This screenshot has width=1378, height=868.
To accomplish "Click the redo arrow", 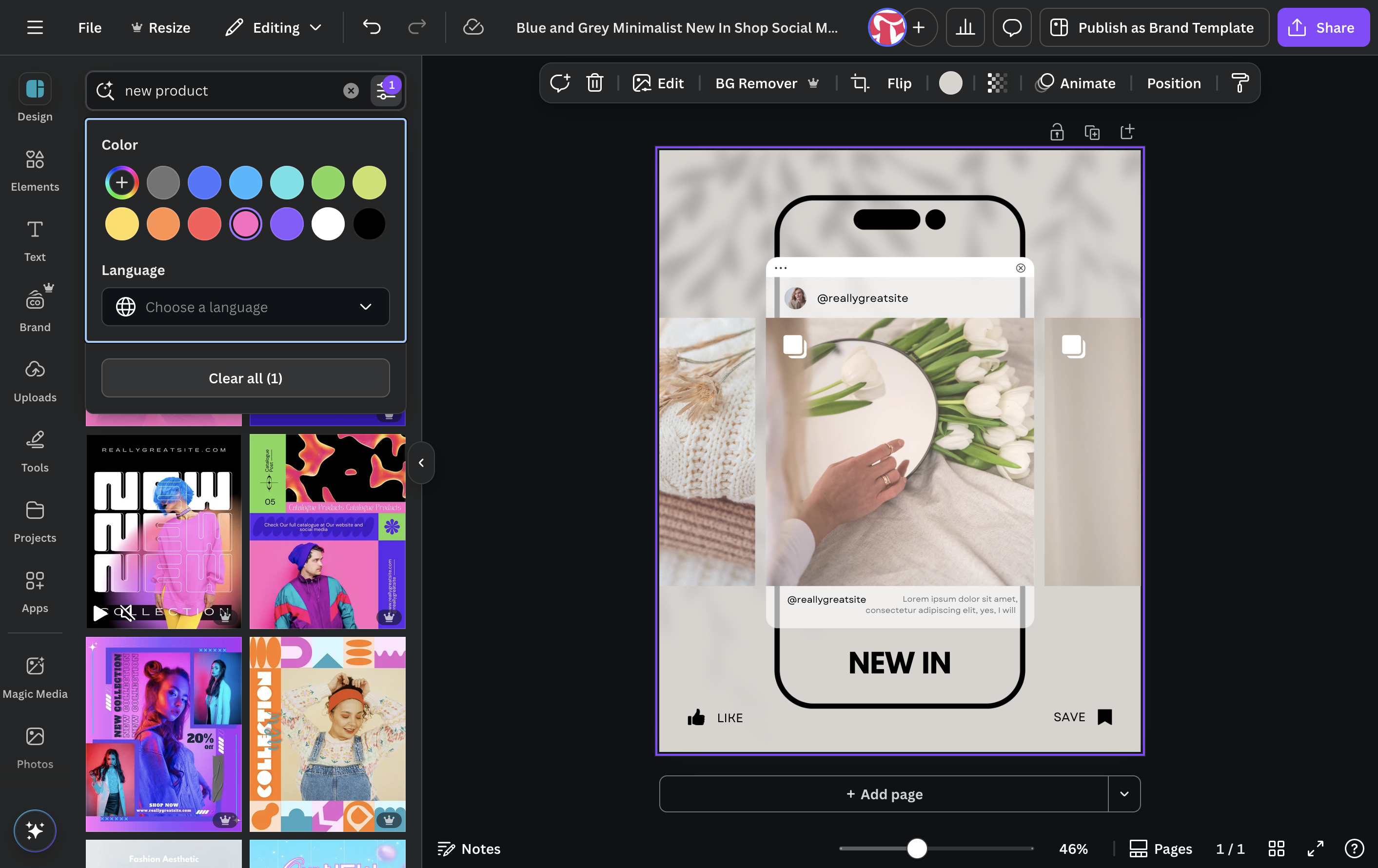I will tap(417, 27).
